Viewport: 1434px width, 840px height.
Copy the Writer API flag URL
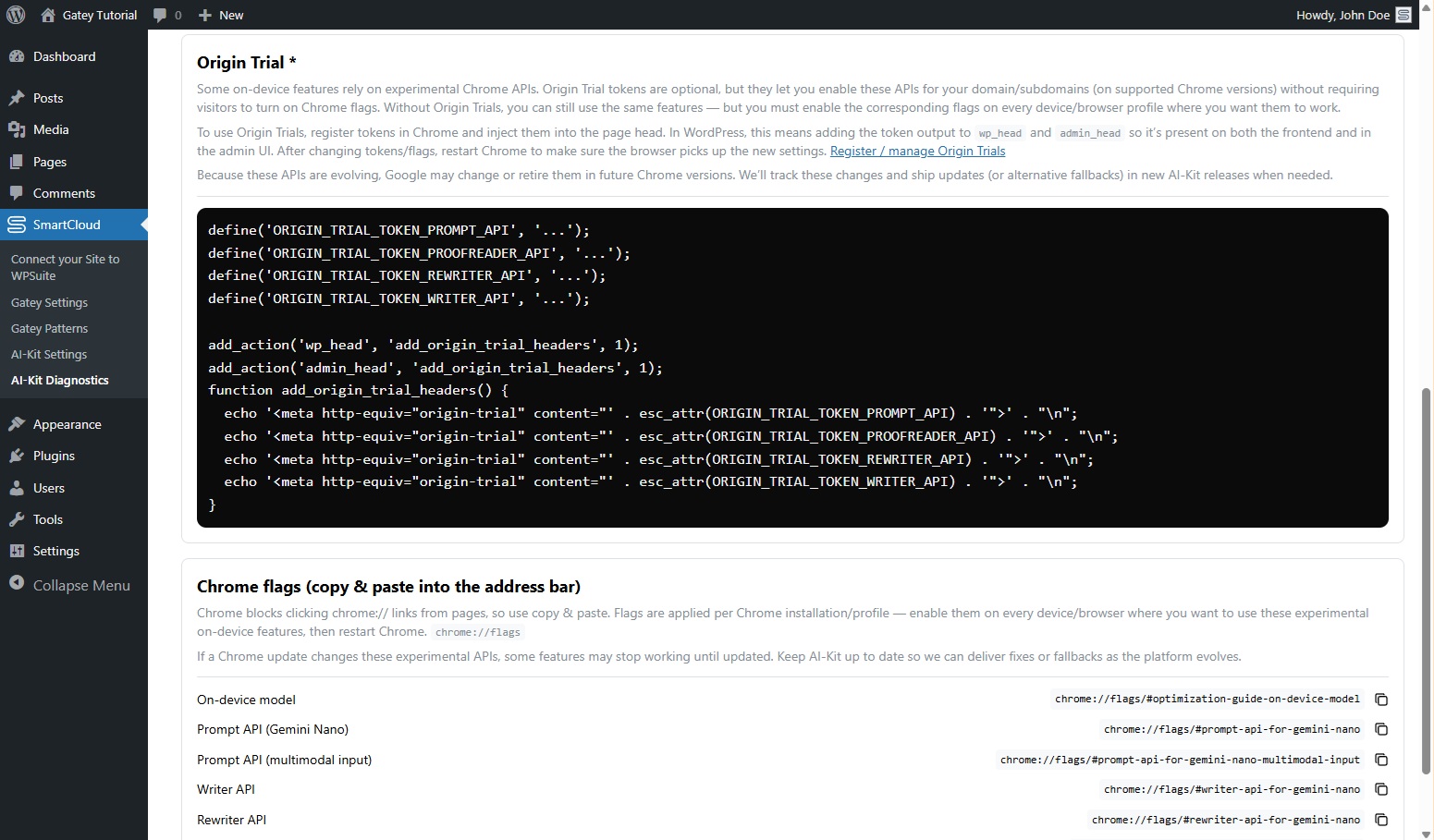pyautogui.click(x=1381, y=790)
